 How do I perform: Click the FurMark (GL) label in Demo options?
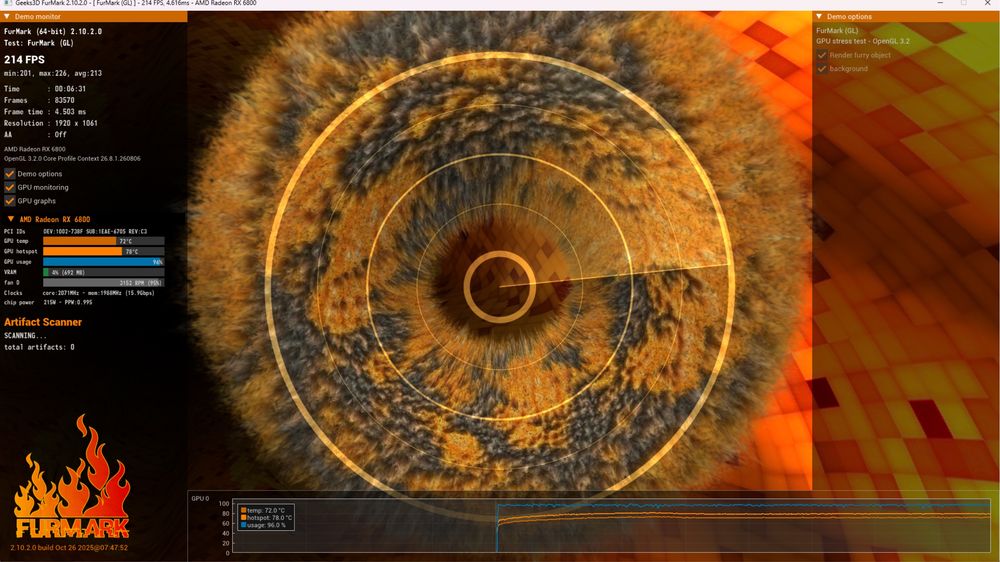837,30
